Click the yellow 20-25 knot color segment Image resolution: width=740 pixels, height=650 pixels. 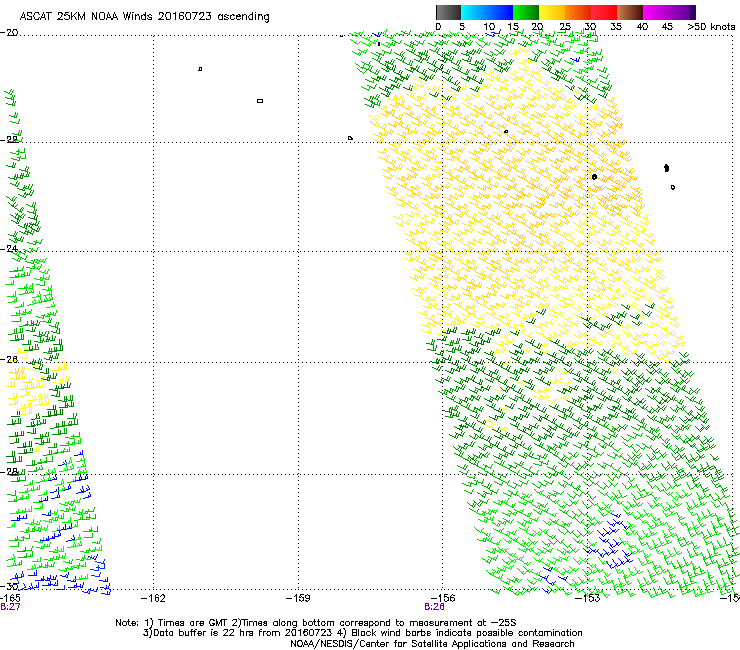pyautogui.click(x=552, y=12)
